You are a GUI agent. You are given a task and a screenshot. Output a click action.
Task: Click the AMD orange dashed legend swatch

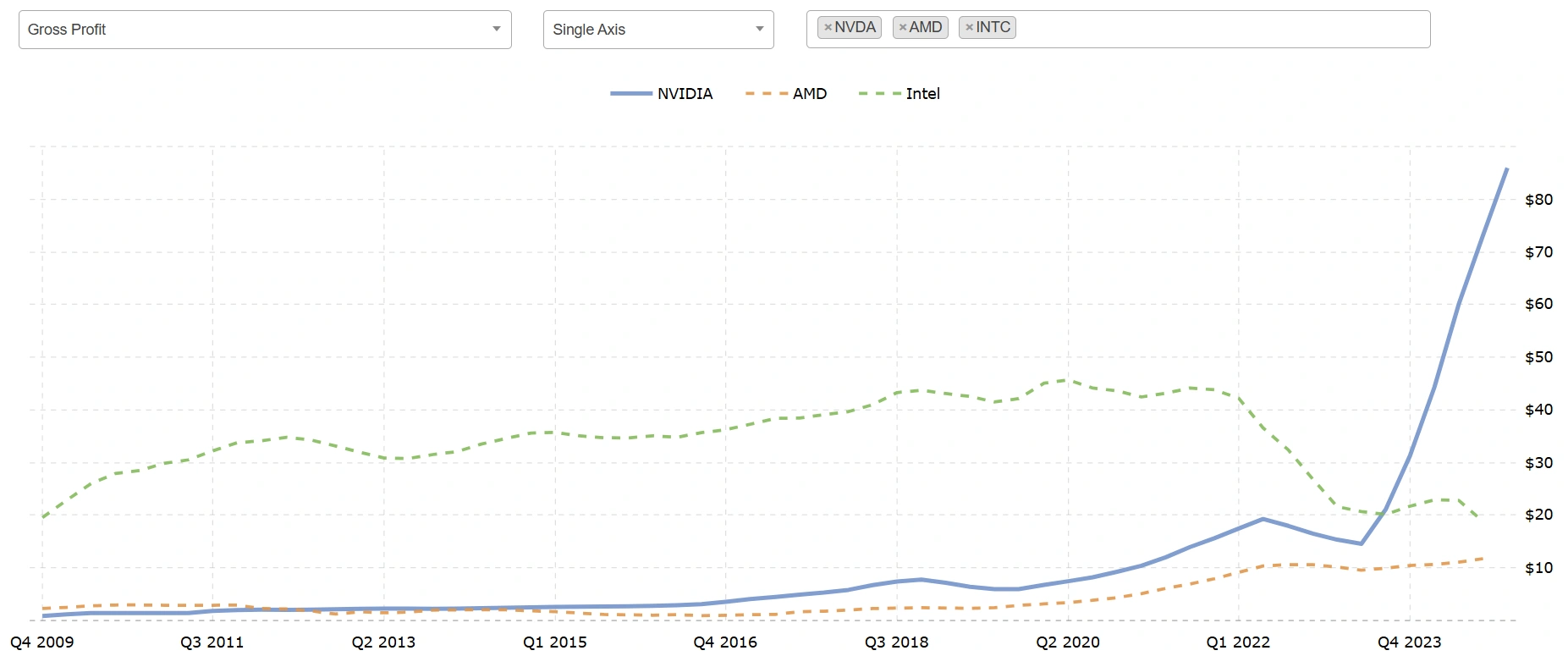coord(766,94)
